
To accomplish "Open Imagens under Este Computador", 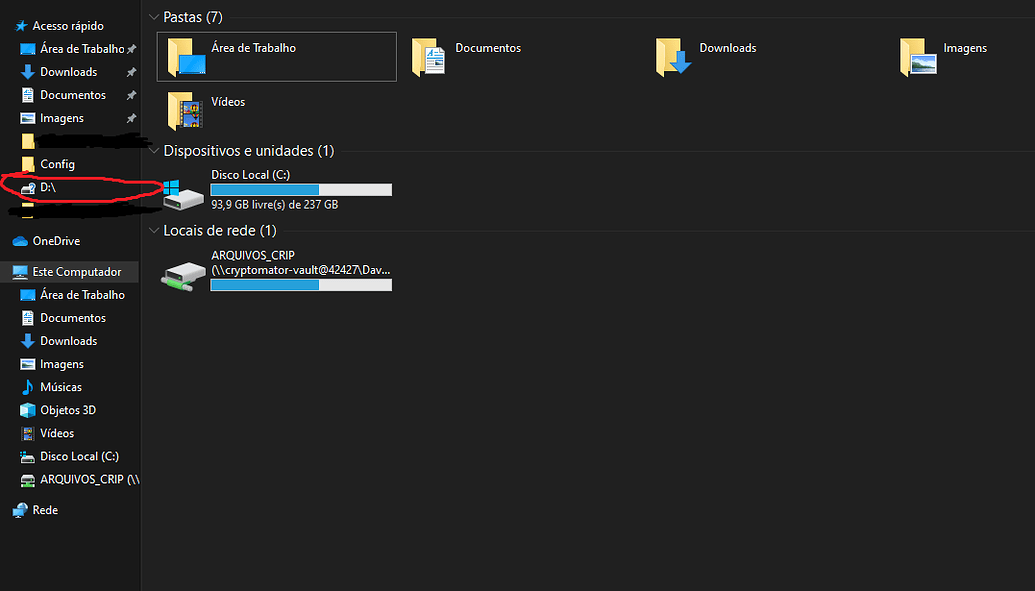I will click(62, 364).
